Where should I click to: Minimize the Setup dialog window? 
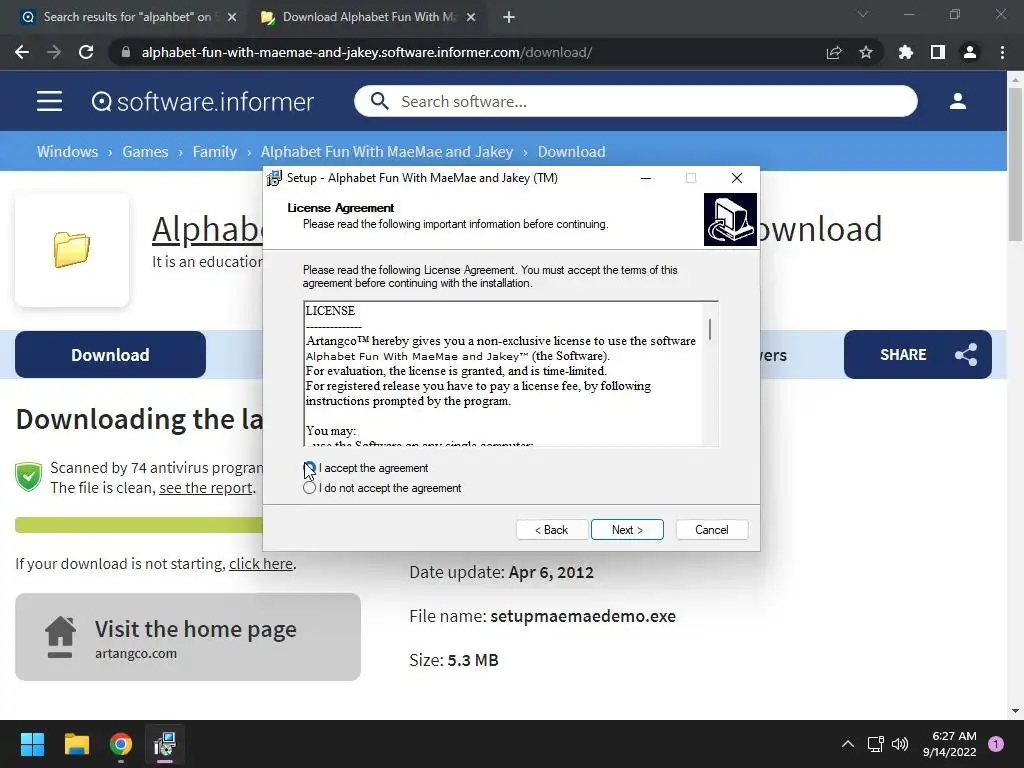646,178
